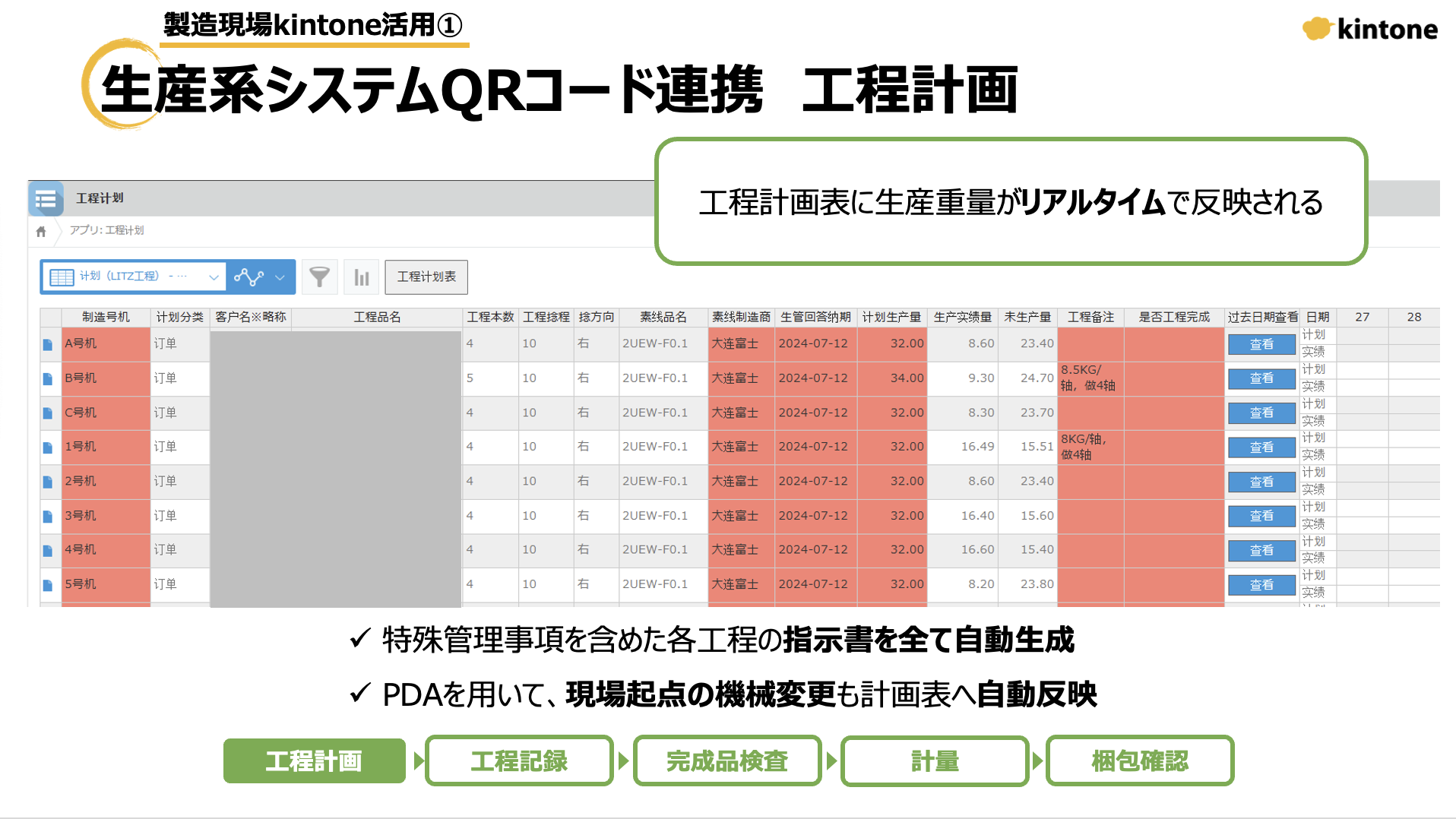The image size is (1456, 819).
Task: Click the A号机 machine cell
Action: [106, 344]
